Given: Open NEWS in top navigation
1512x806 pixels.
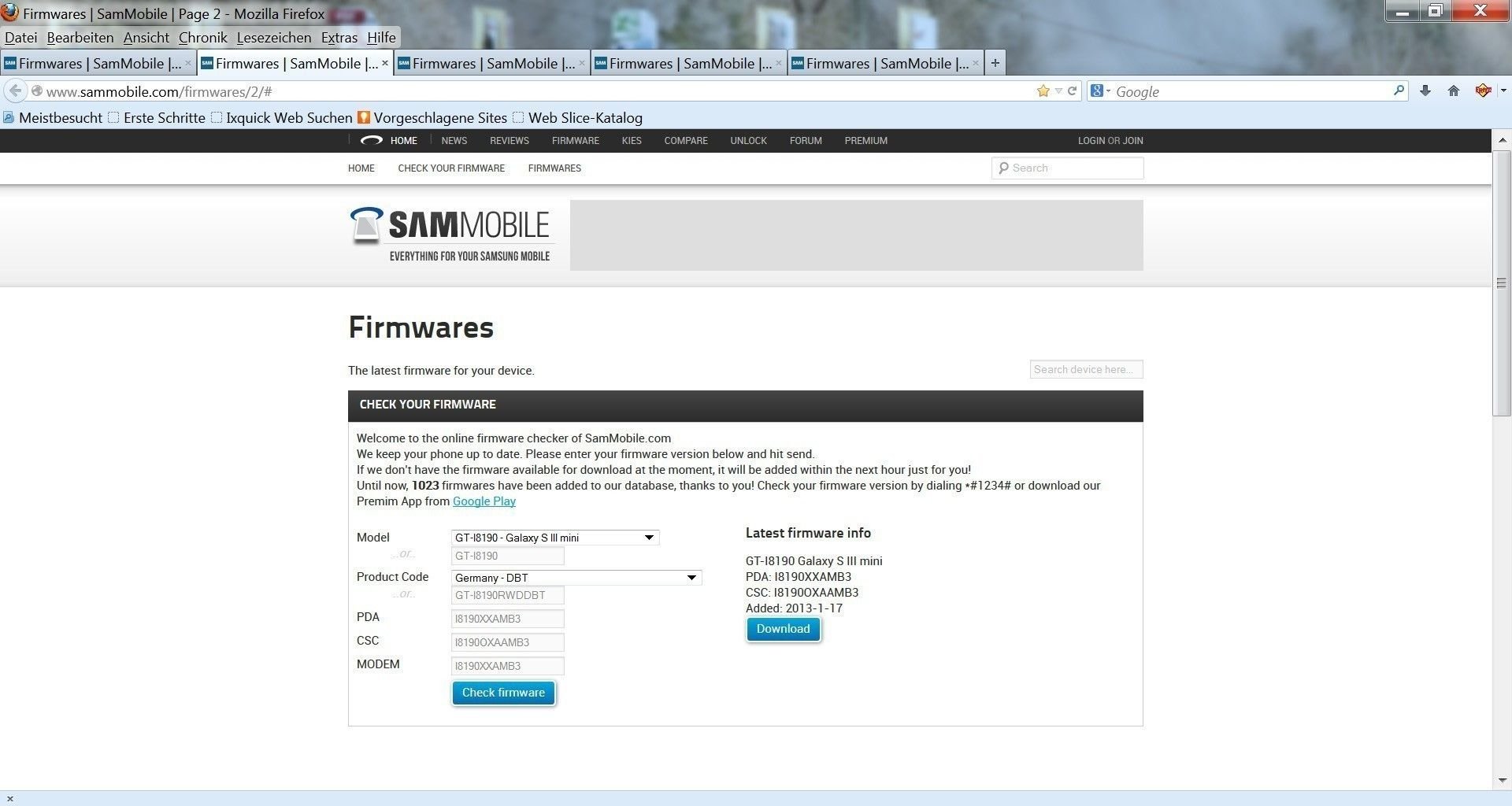Looking at the screenshot, I should tap(454, 141).
